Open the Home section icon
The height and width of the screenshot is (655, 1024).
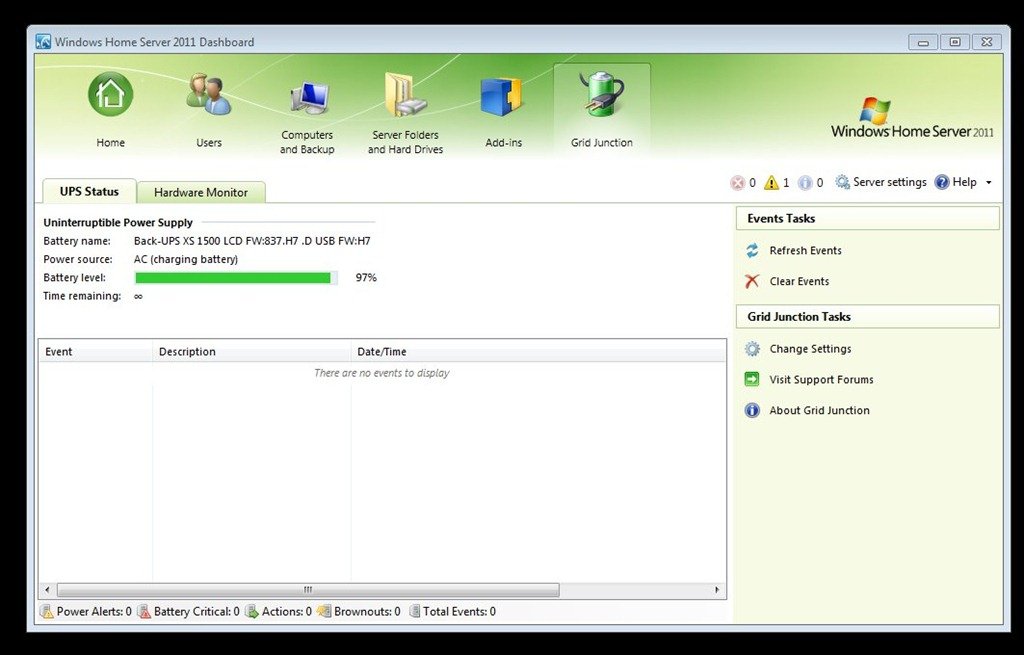pos(110,95)
